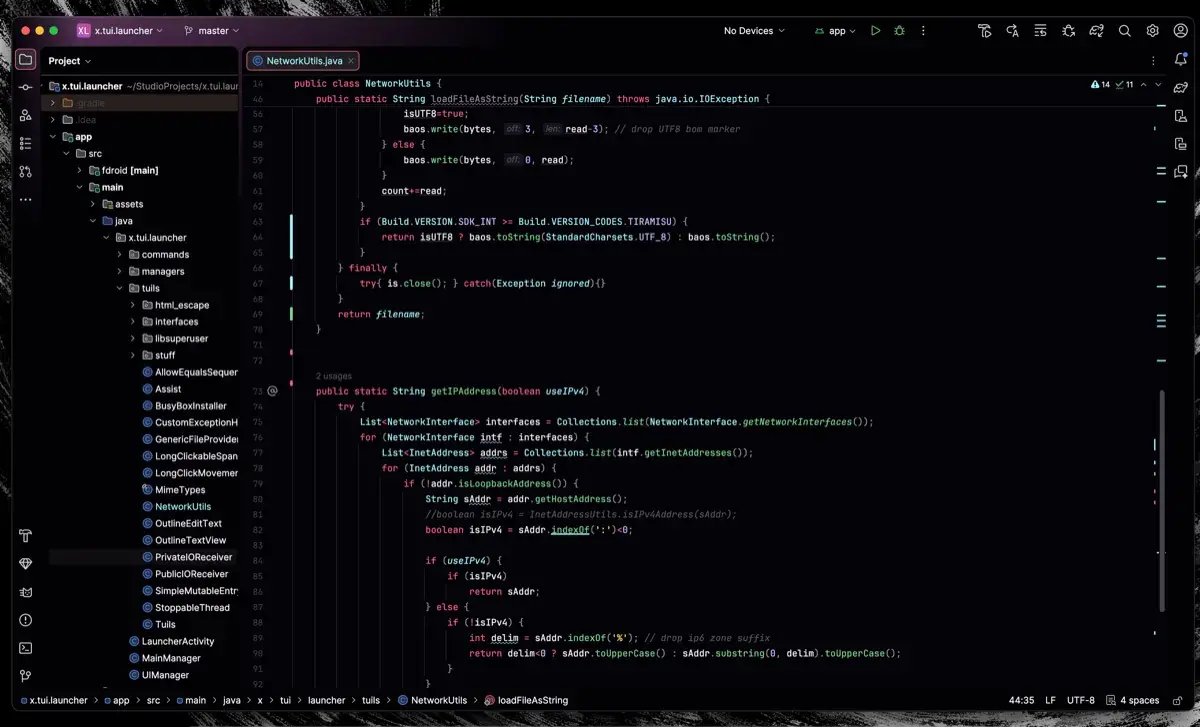The height and width of the screenshot is (727, 1200).
Task: Open the Notifications bell
Action: coord(1180,60)
